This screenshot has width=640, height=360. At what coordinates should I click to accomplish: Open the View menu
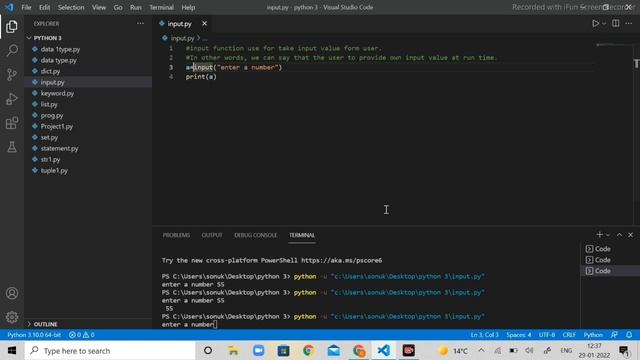99,7
